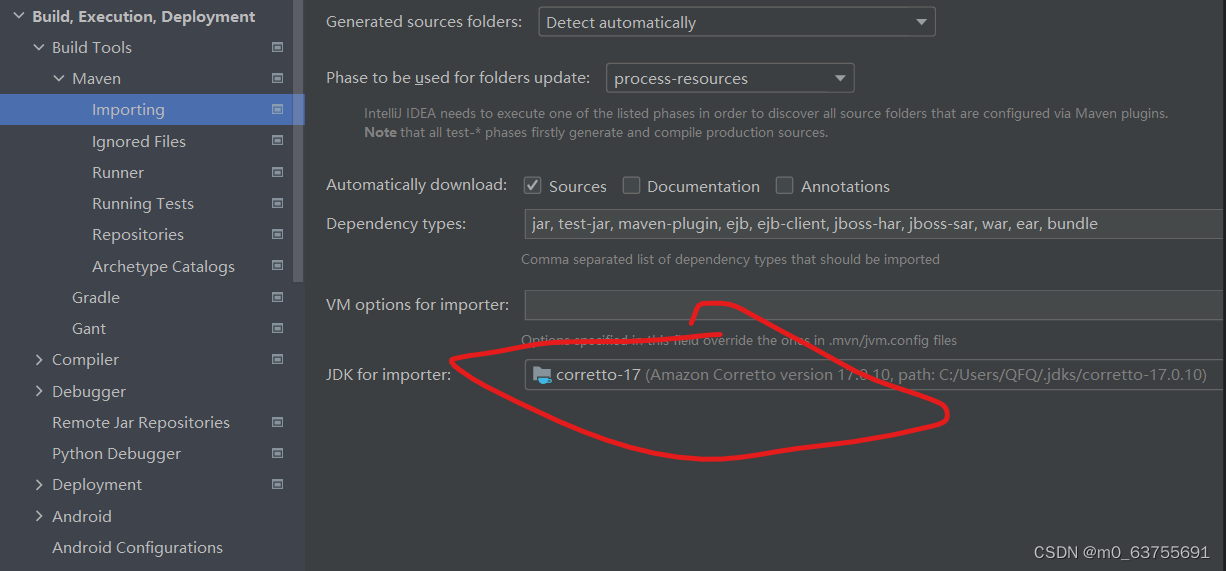This screenshot has height=571, width=1226.
Task: Click project-level icon beside Build Tools
Action: point(278,47)
